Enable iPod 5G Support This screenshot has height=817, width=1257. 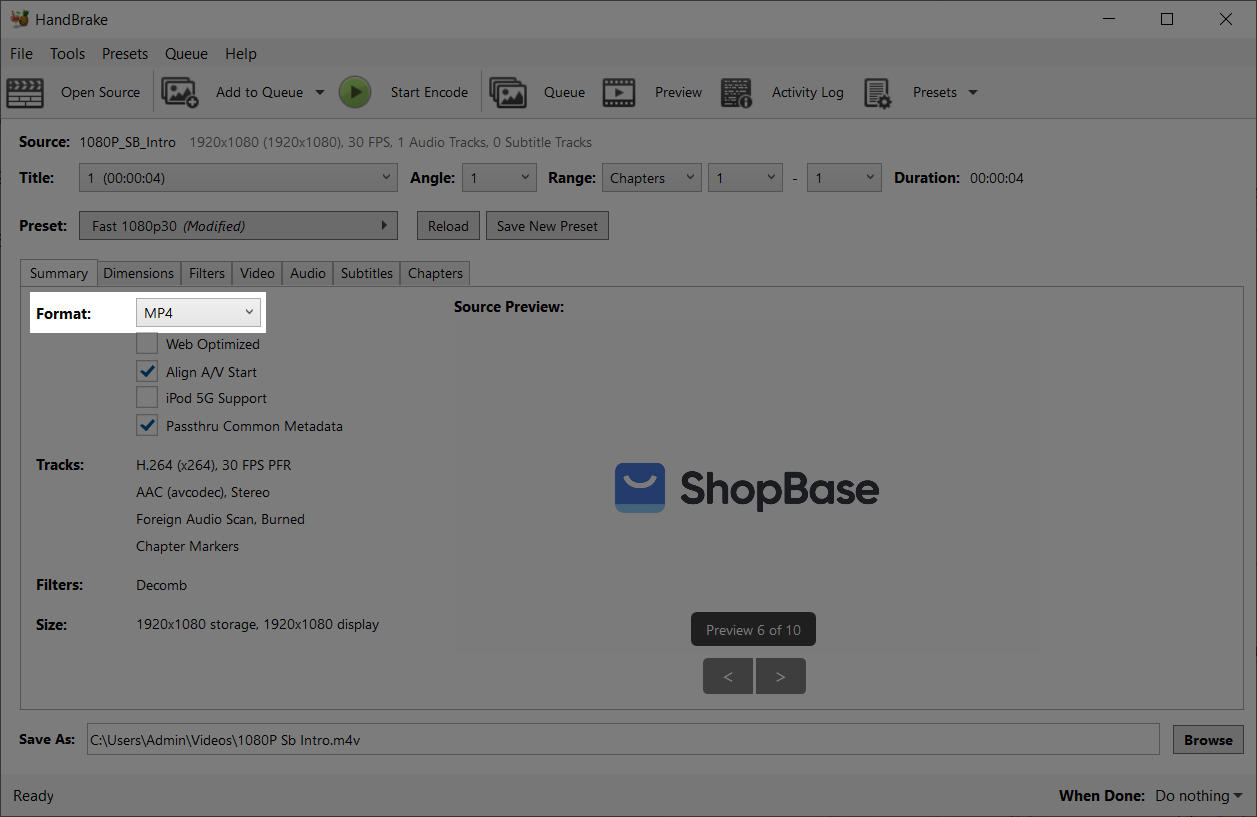(147, 398)
